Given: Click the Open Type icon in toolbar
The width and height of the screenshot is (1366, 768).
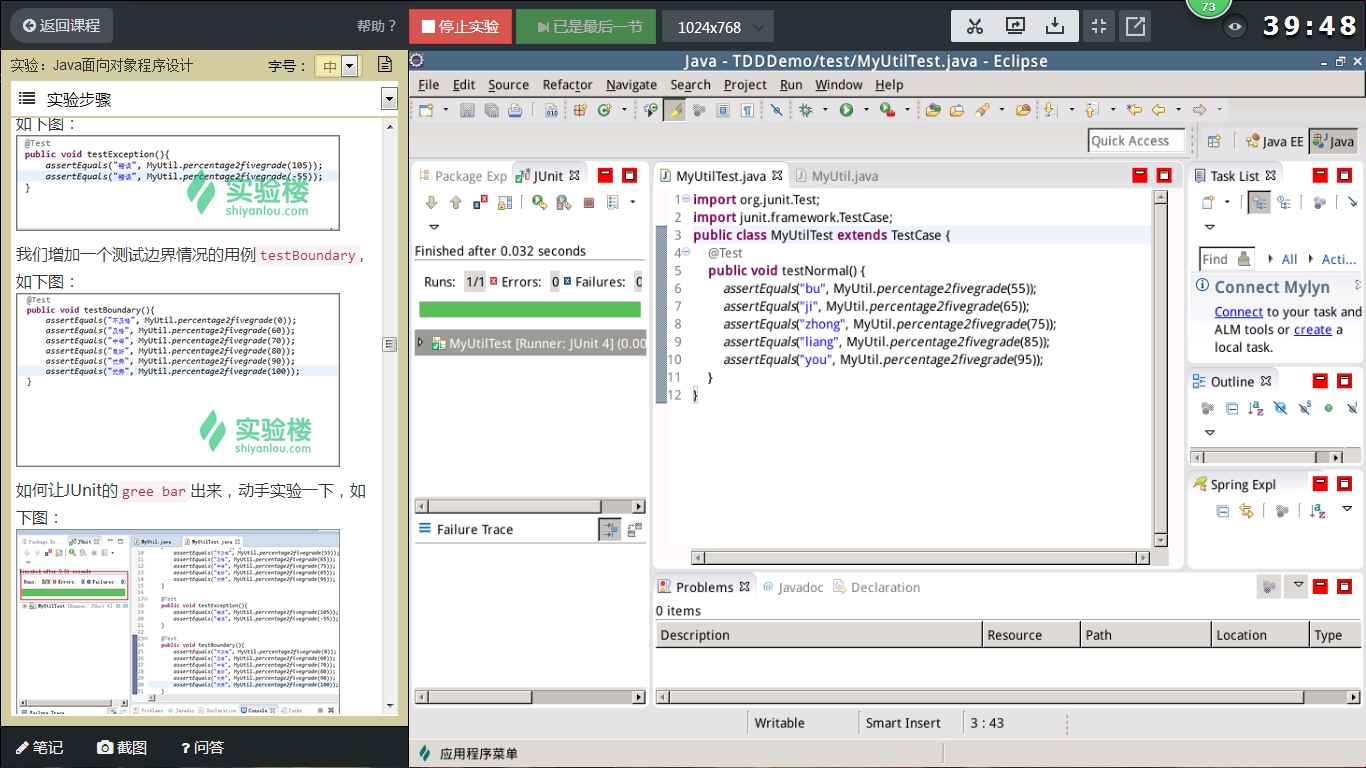Looking at the screenshot, I should [933, 110].
